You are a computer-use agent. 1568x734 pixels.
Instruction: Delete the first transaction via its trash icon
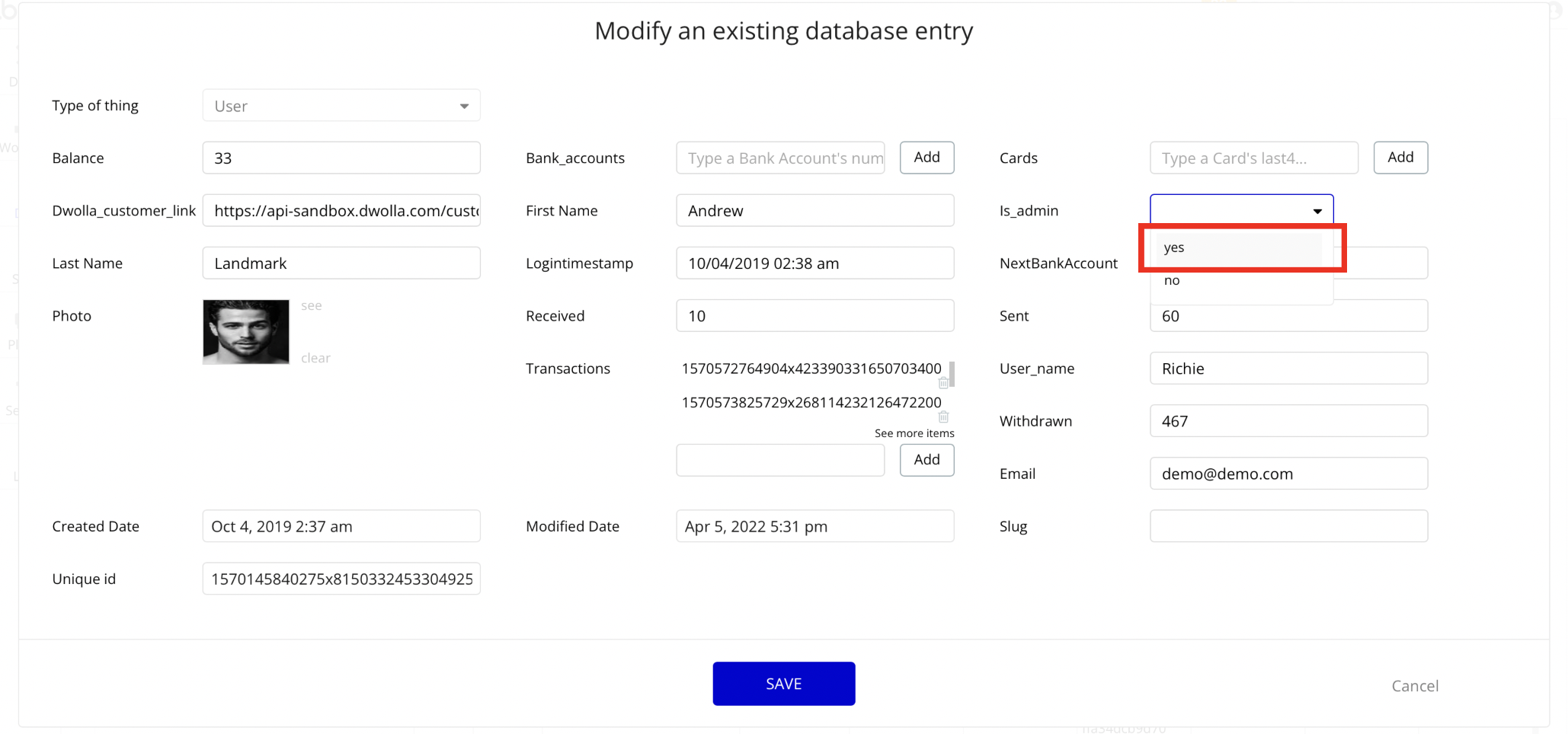[943, 383]
